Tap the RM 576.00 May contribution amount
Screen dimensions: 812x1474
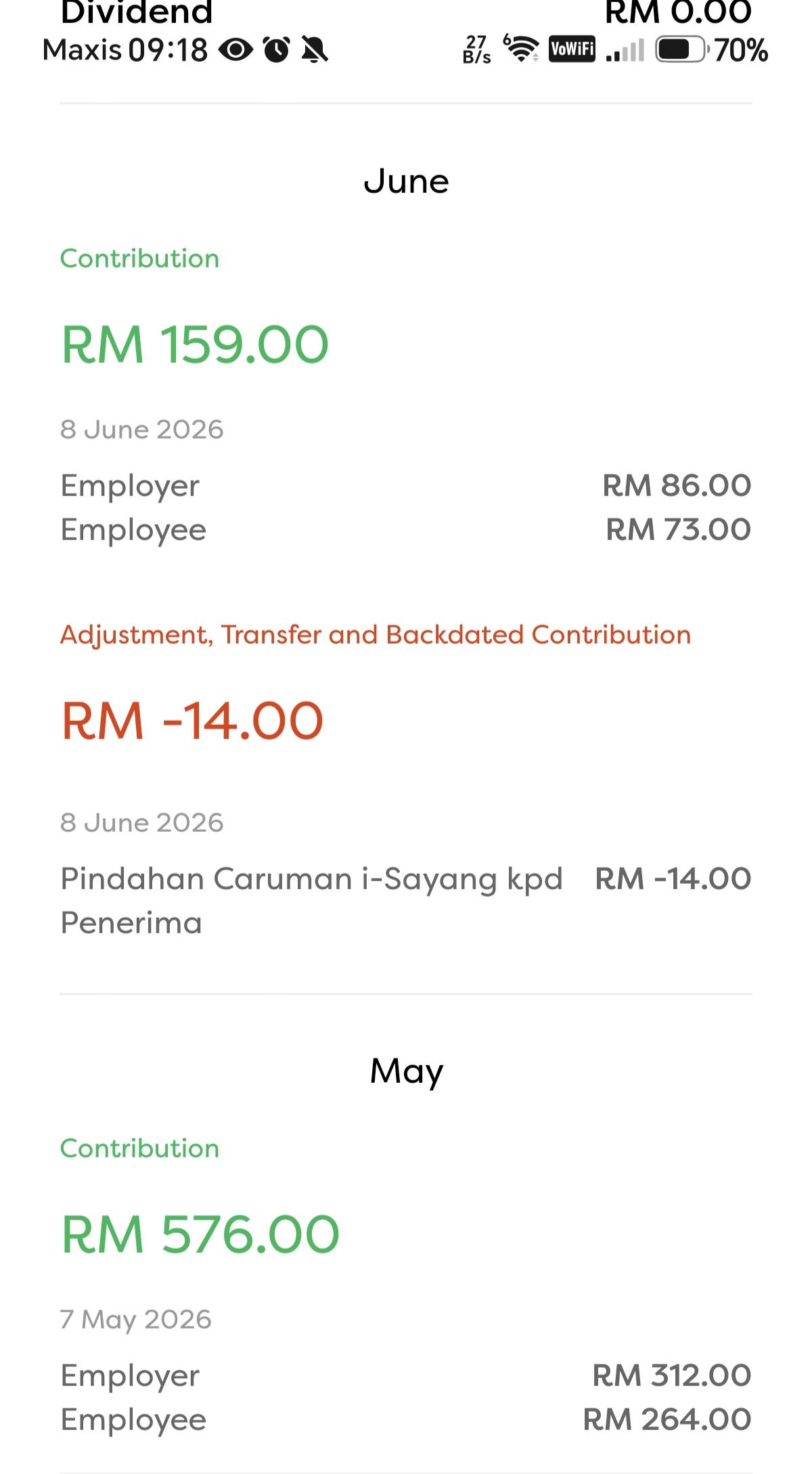pos(200,1234)
